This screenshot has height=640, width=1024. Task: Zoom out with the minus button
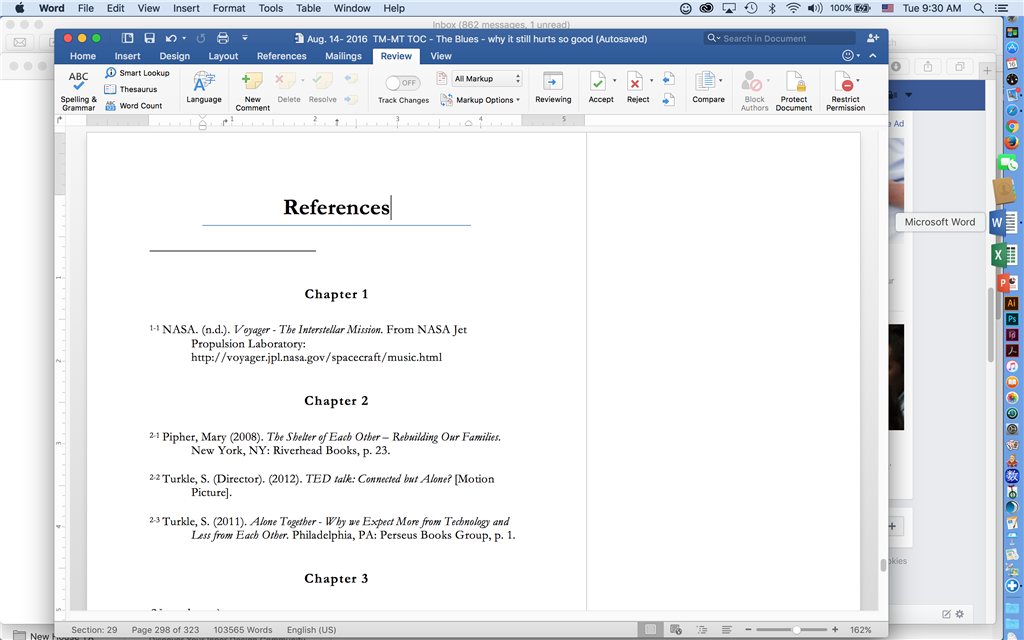coord(748,630)
